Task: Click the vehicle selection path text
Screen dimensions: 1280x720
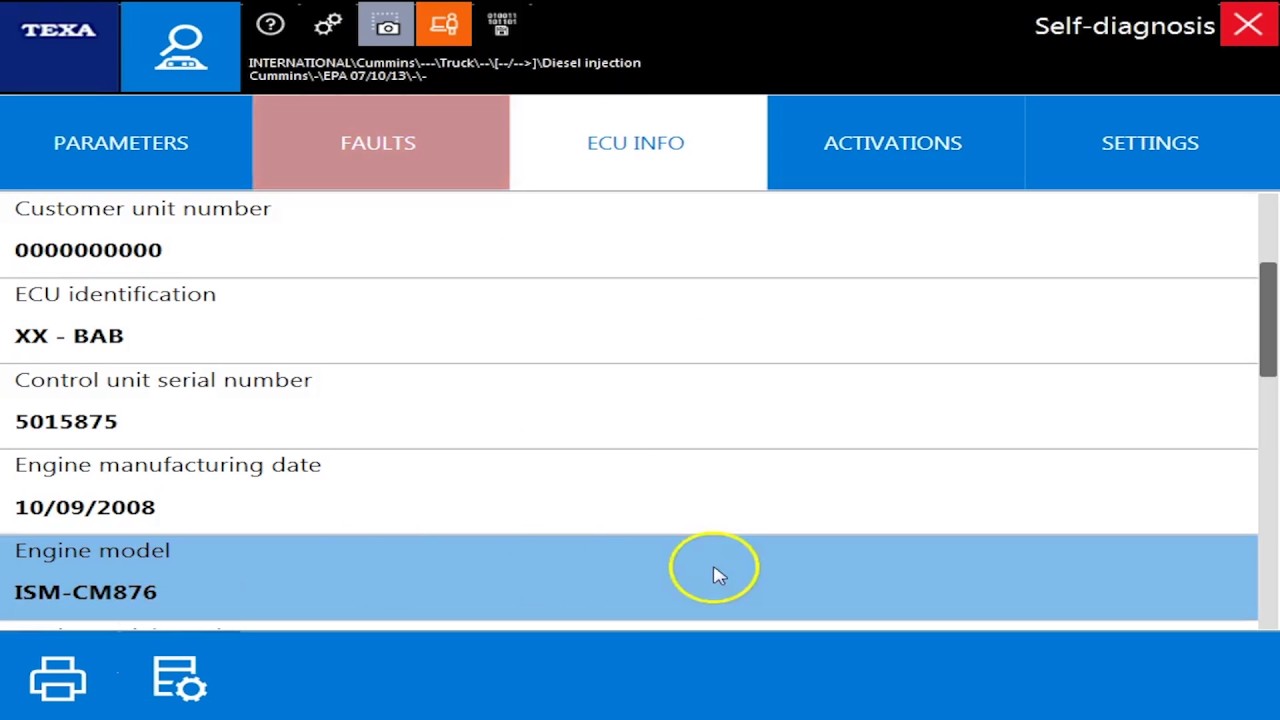Action: [x=445, y=69]
